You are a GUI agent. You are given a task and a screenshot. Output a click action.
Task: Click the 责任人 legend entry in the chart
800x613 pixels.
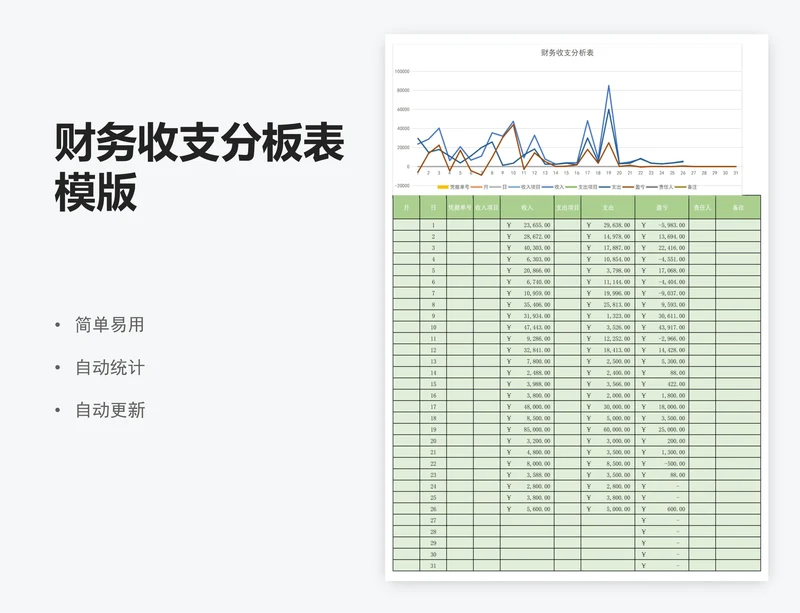[x=661, y=187]
